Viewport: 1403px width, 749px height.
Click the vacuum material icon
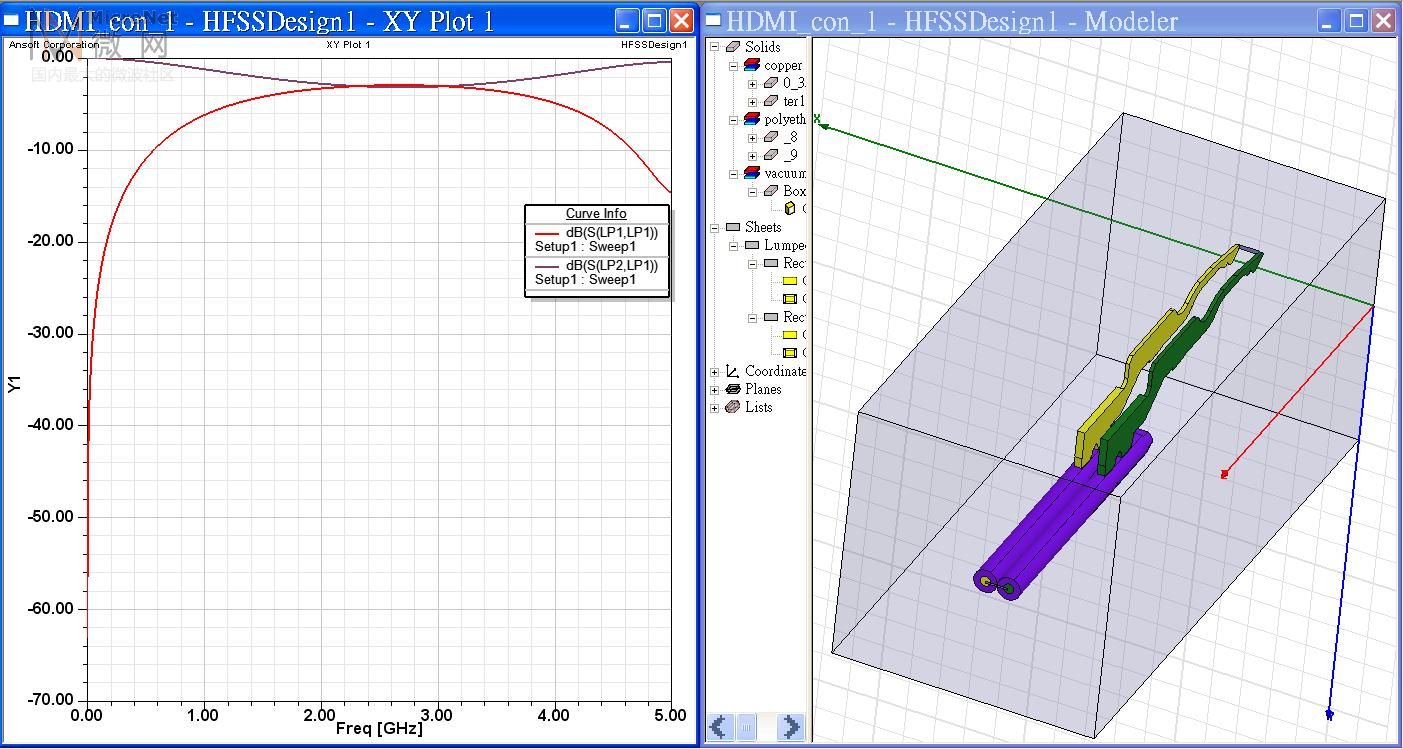coord(752,173)
